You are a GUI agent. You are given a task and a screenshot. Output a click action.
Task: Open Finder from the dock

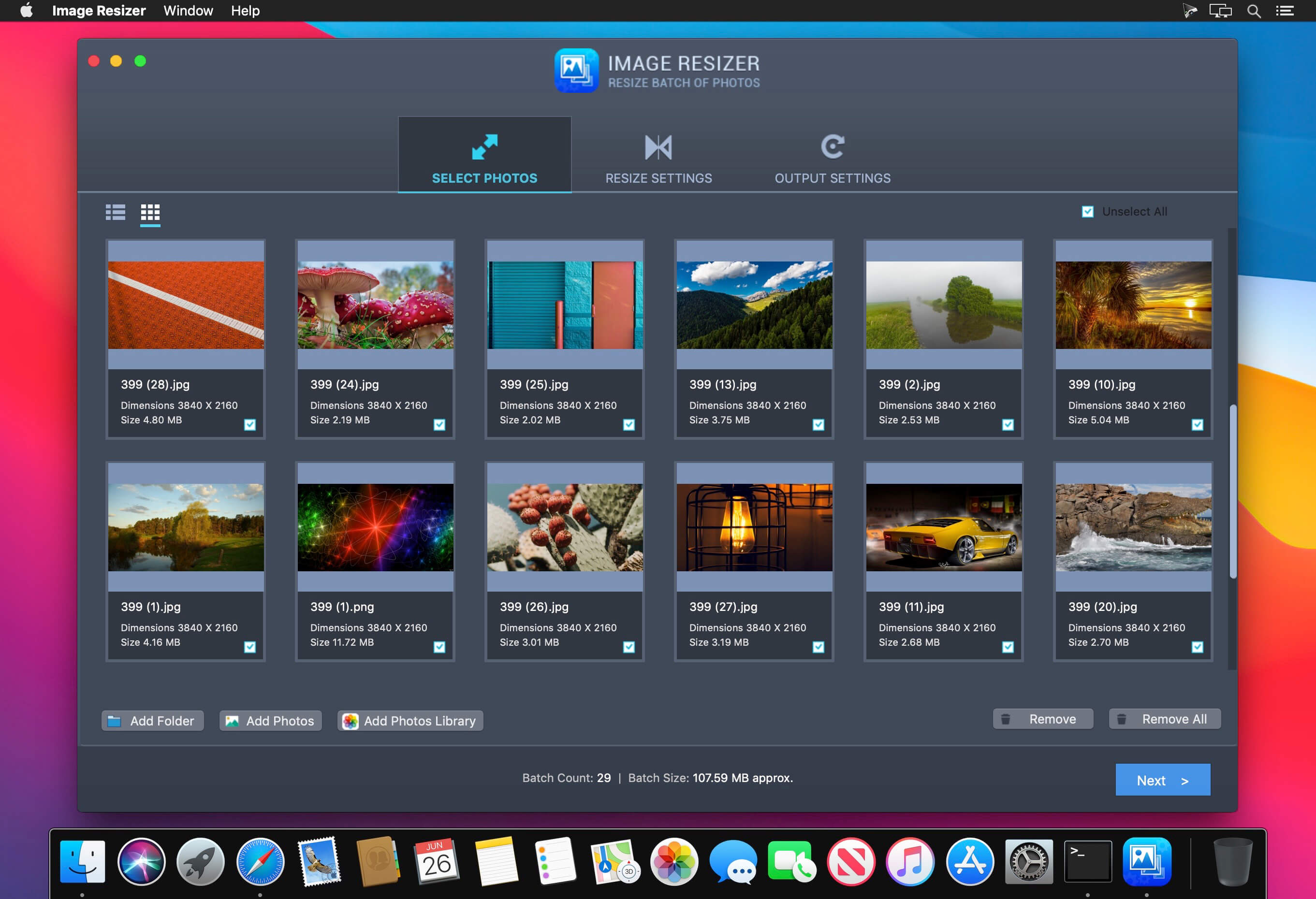[83, 862]
